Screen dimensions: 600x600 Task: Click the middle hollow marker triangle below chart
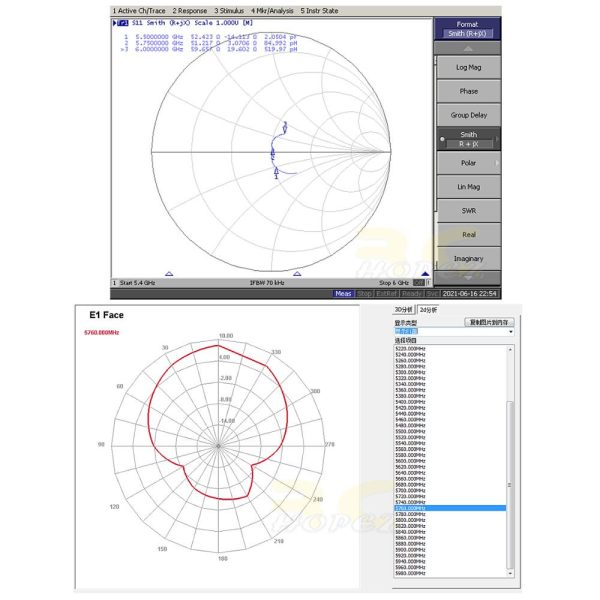click(297, 274)
